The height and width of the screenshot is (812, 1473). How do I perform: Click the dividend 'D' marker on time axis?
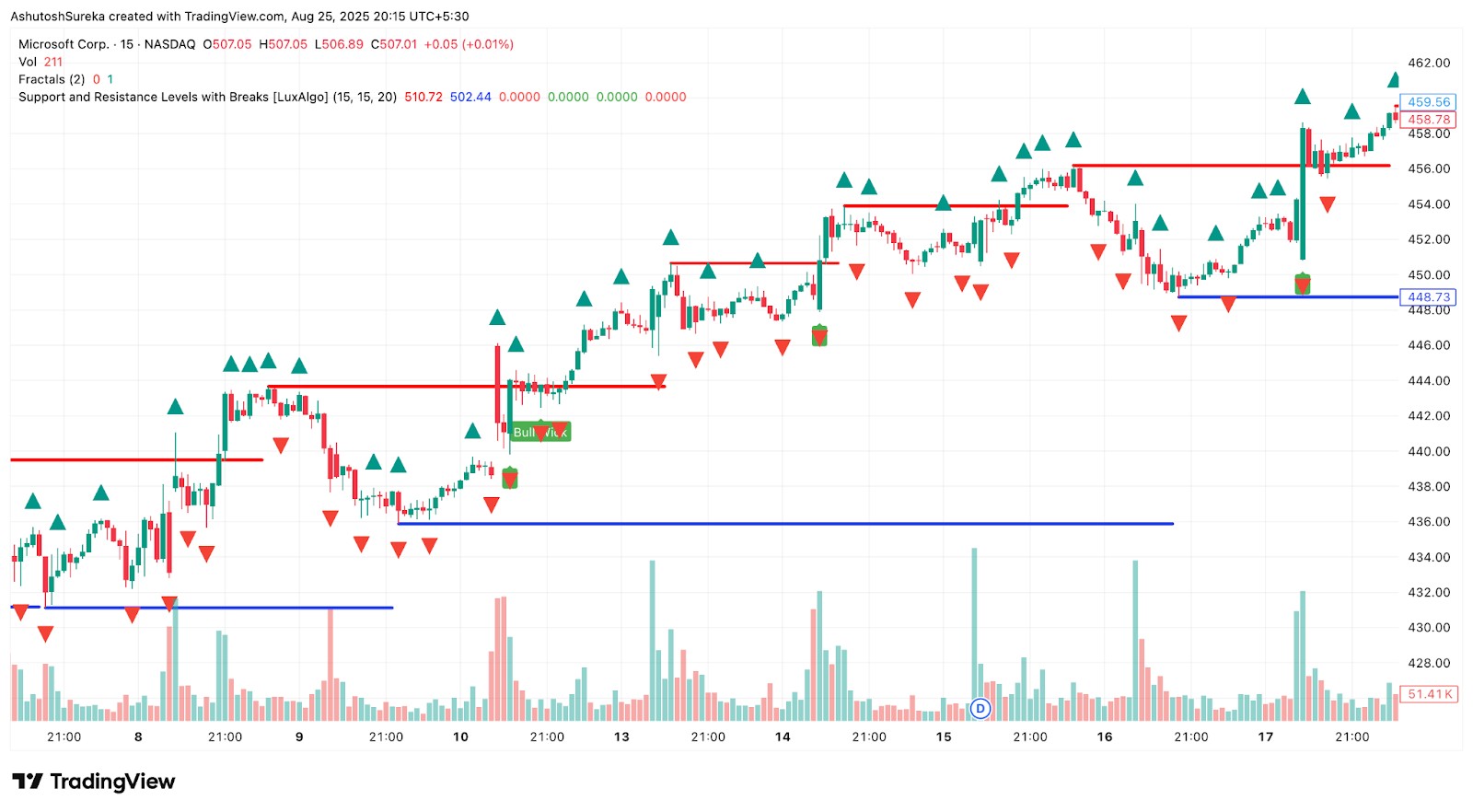click(x=980, y=708)
